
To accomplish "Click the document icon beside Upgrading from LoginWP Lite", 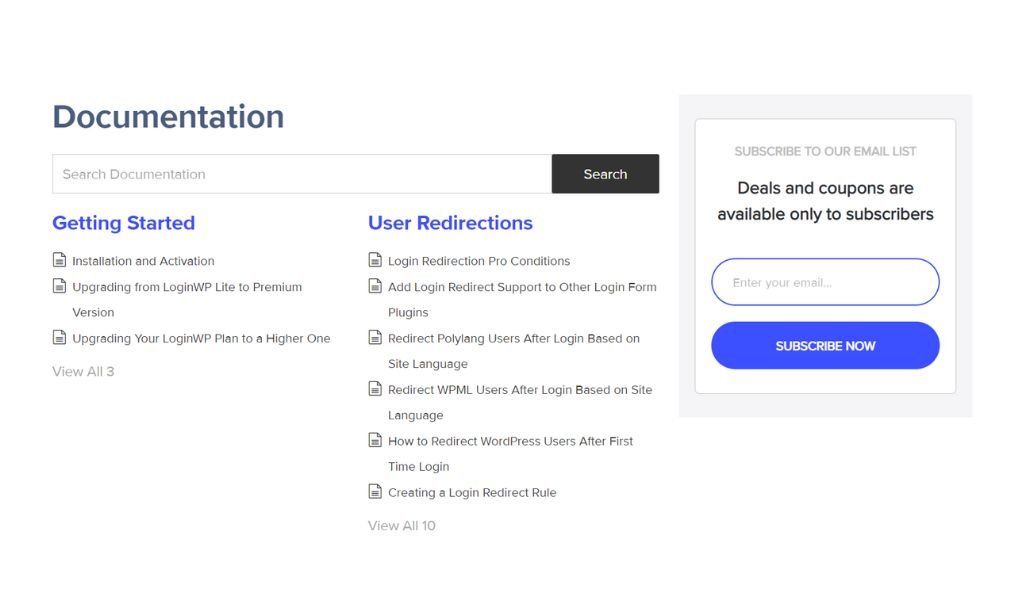I will point(59,286).
